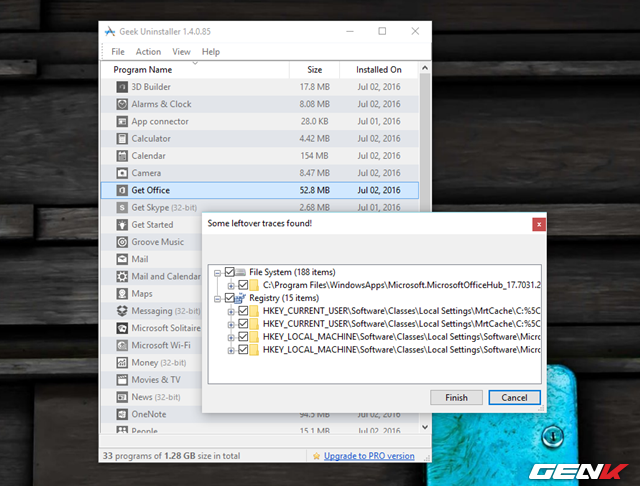
Task: Select the Camera app icon
Action: click(x=122, y=172)
